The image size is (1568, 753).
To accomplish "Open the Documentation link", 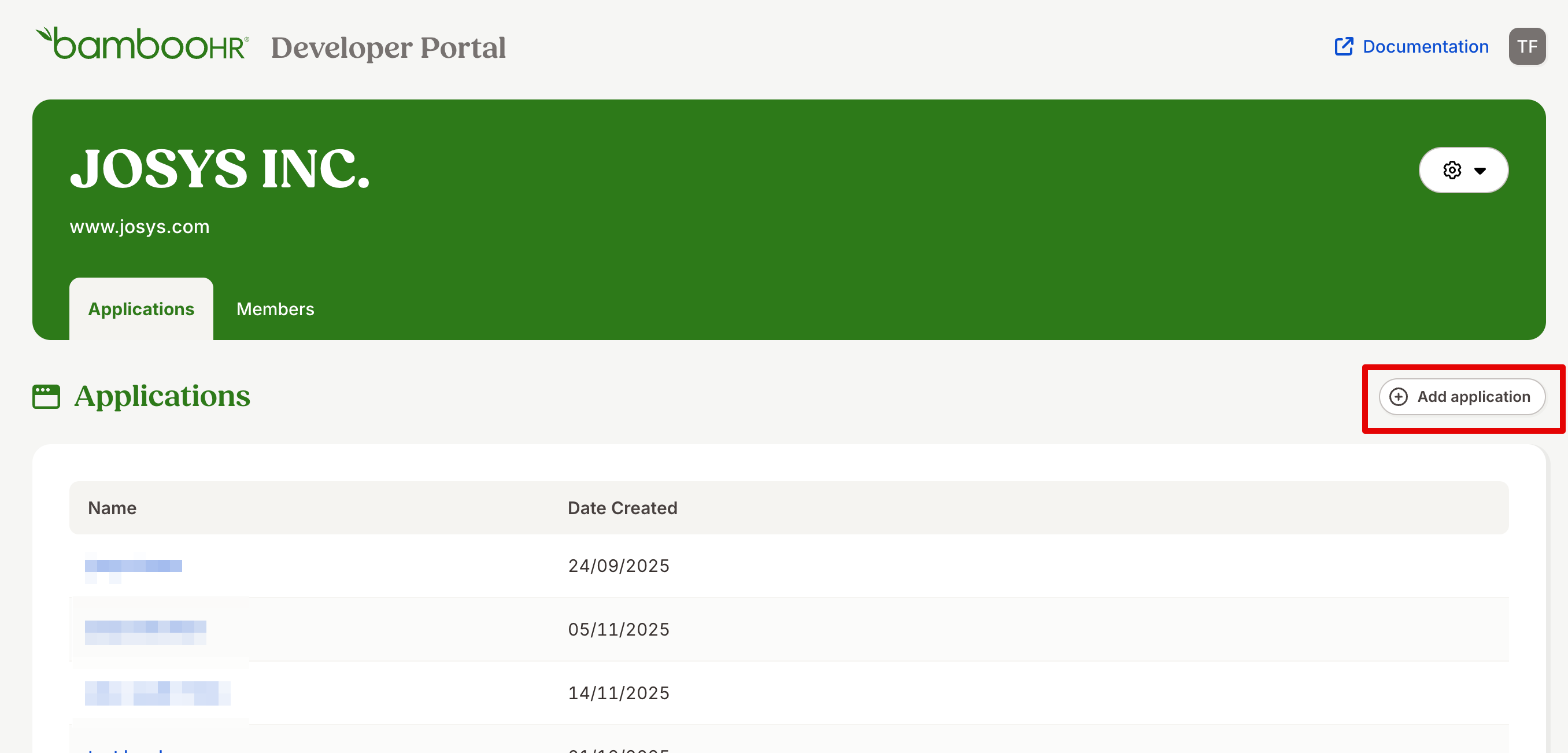I will pyautogui.click(x=1425, y=47).
